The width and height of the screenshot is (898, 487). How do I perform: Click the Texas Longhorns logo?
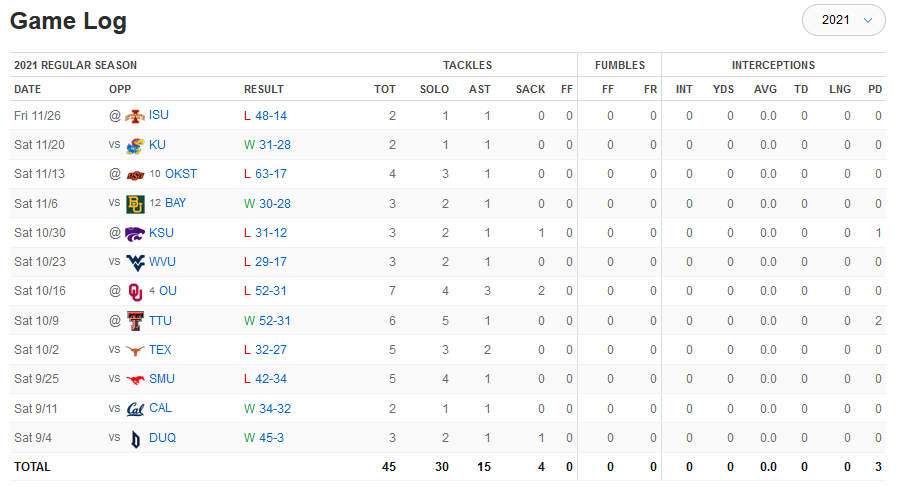135,350
